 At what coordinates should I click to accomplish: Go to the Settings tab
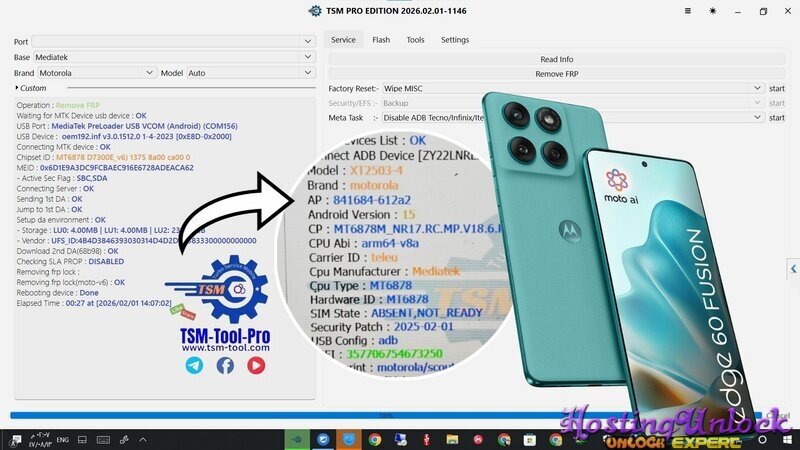pos(455,40)
